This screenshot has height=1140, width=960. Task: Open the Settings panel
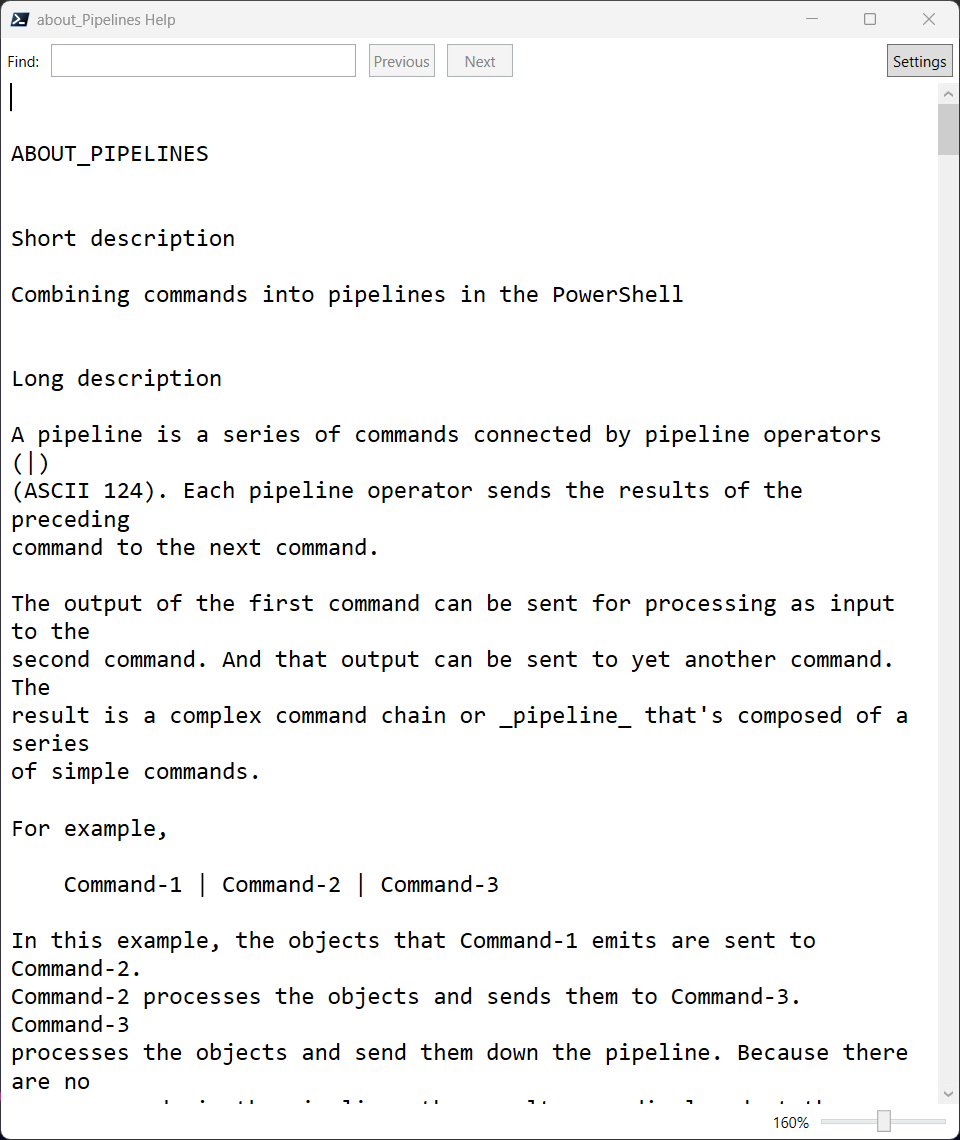tap(919, 61)
